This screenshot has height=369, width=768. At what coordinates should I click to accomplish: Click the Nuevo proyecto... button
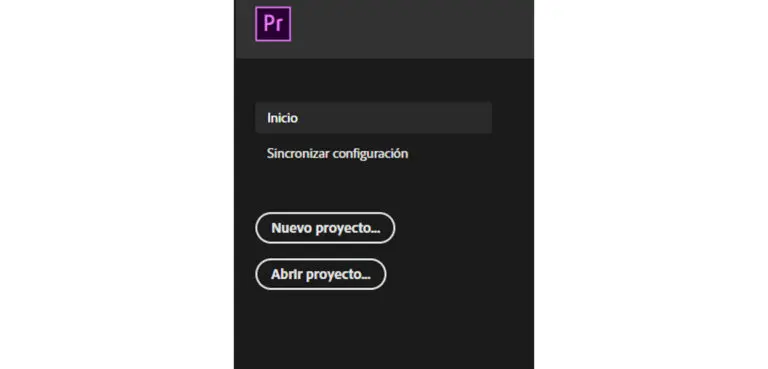point(325,228)
